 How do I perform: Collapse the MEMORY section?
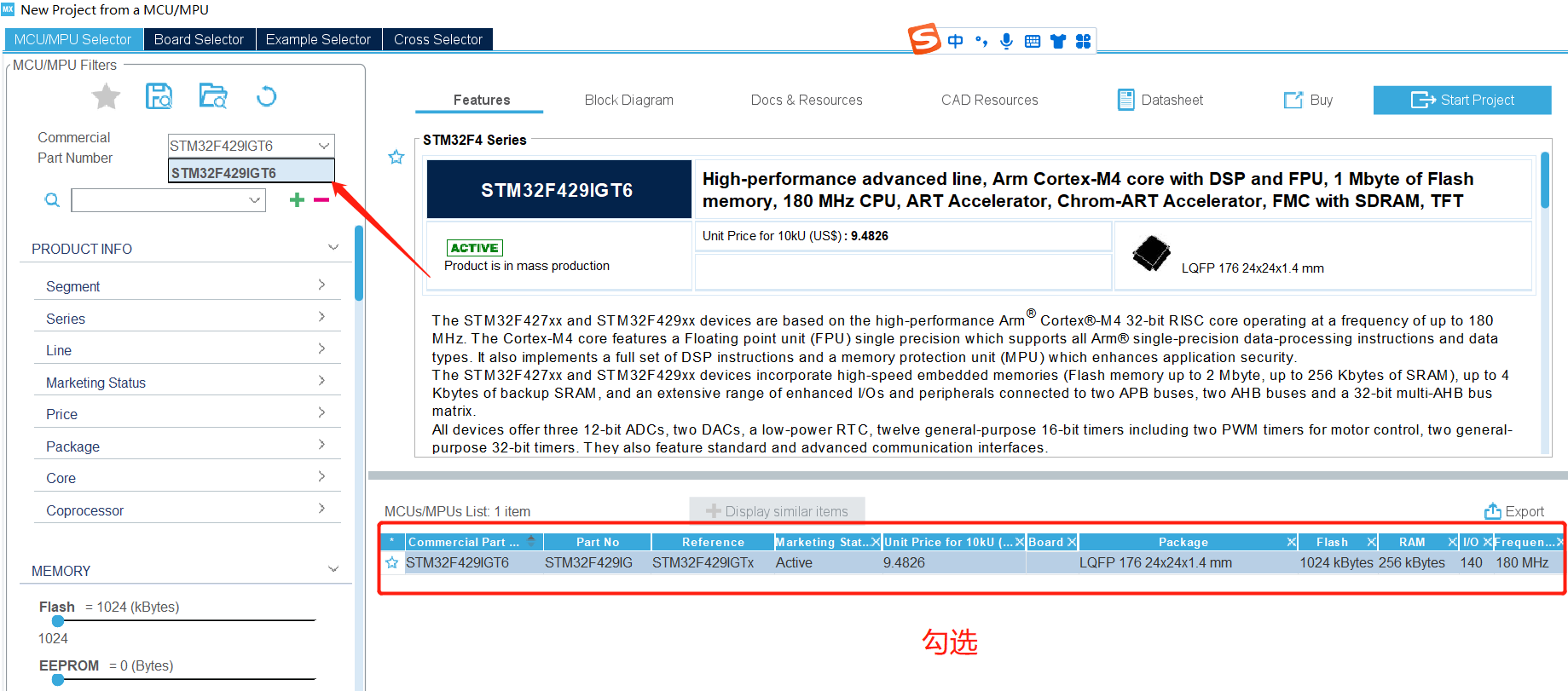click(333, 569)
